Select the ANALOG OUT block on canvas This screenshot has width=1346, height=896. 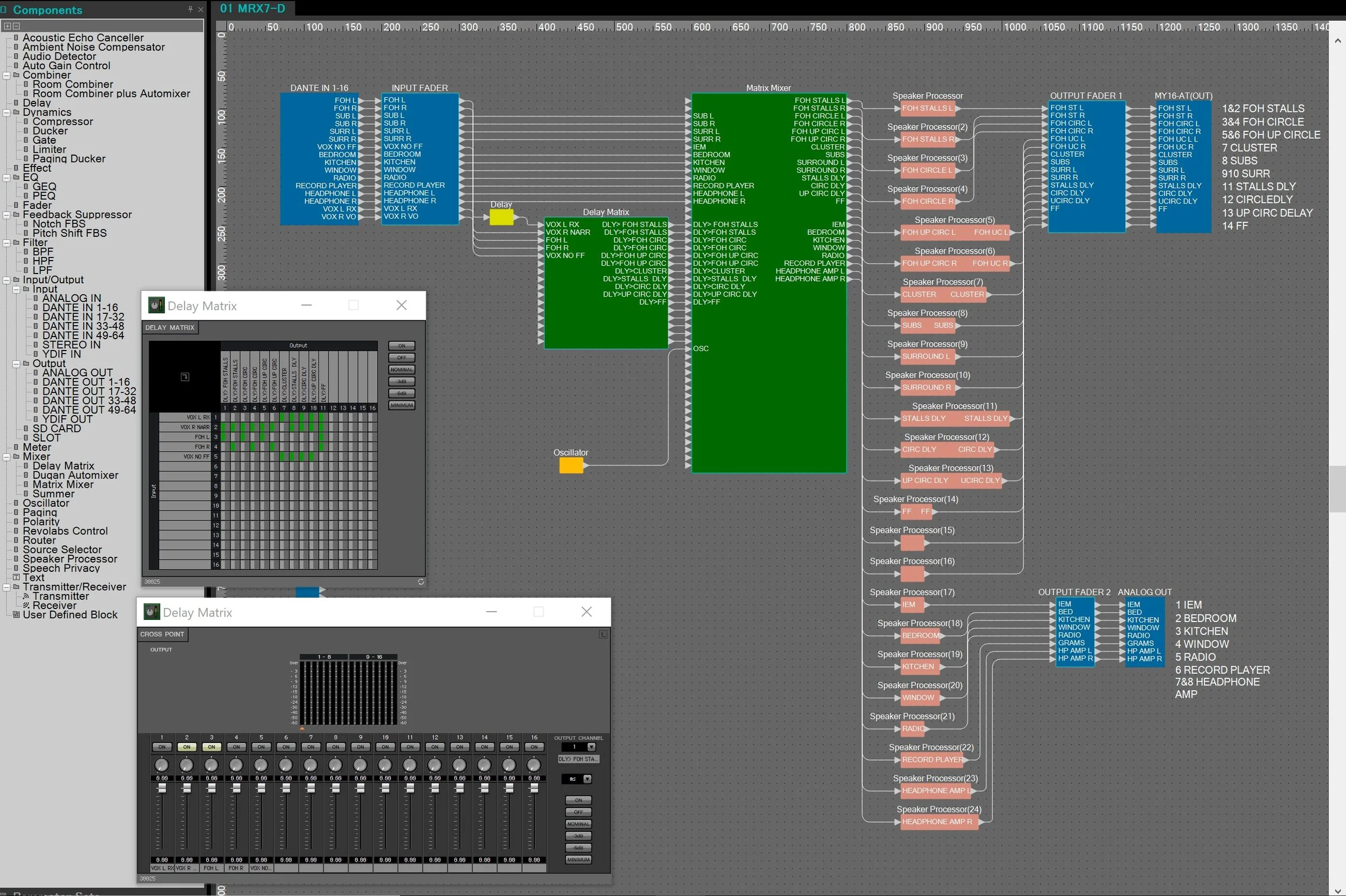pyautogui.click(x=1144, y=632)
